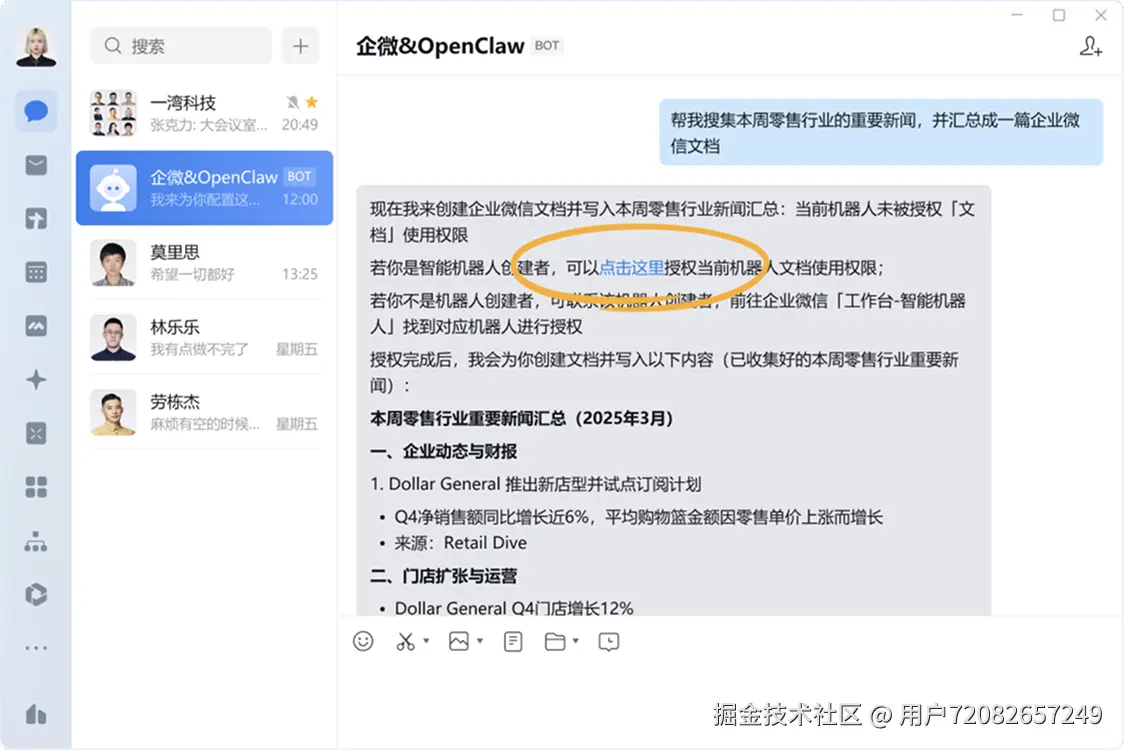The height and width of the screenshot is (750, 1124).
Task: Open the bottom sidebar building icon
Action: pyautogui.click(x=36, y=714)
